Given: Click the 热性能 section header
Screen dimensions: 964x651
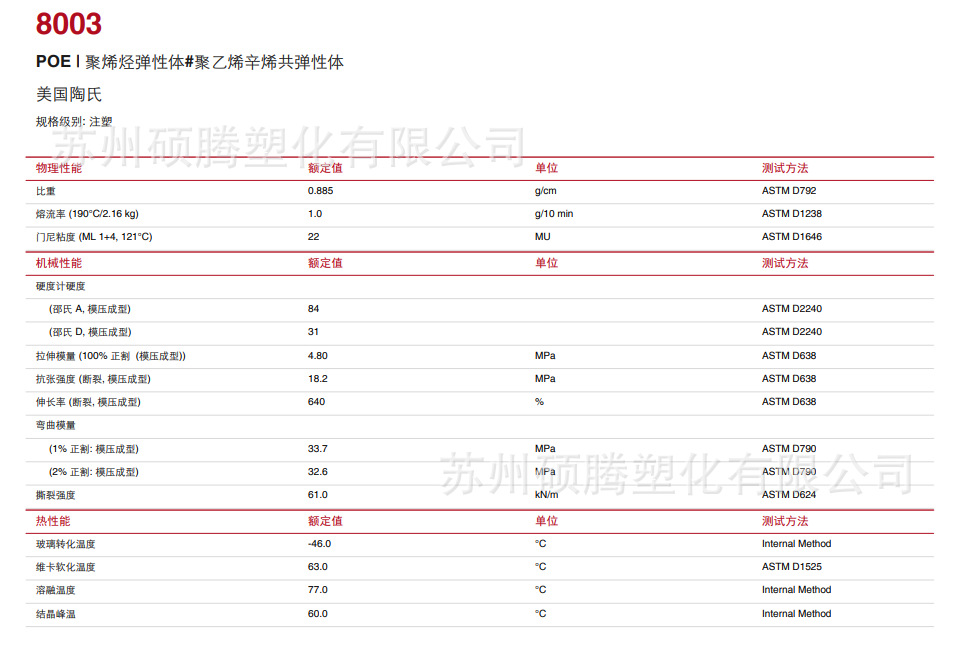Looking at the screenshot, I should pos(53,521).
